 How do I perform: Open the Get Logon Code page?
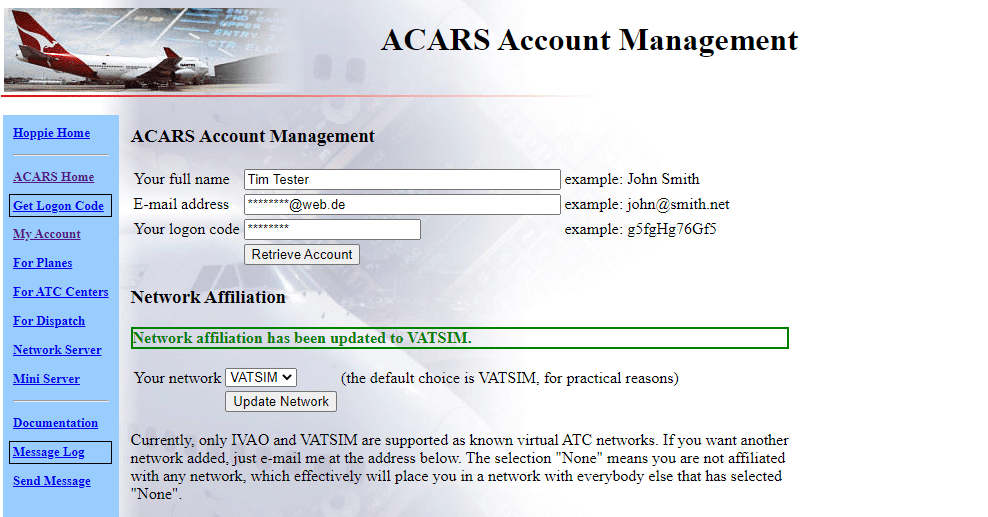coord(59,206)
